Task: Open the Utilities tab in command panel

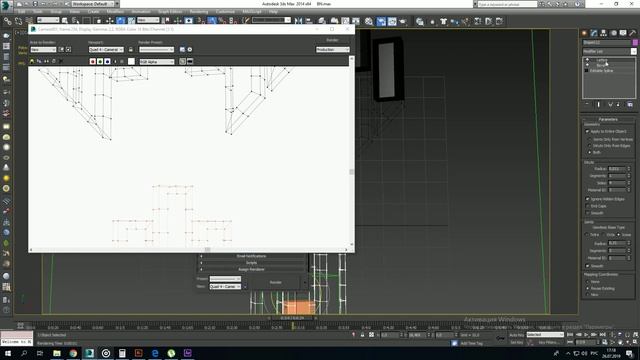Action: point(633,33)
